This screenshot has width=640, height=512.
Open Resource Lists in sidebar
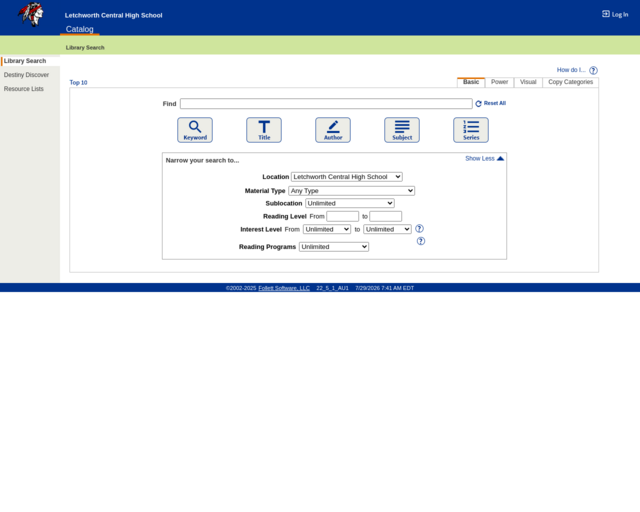tap(24, 89)
